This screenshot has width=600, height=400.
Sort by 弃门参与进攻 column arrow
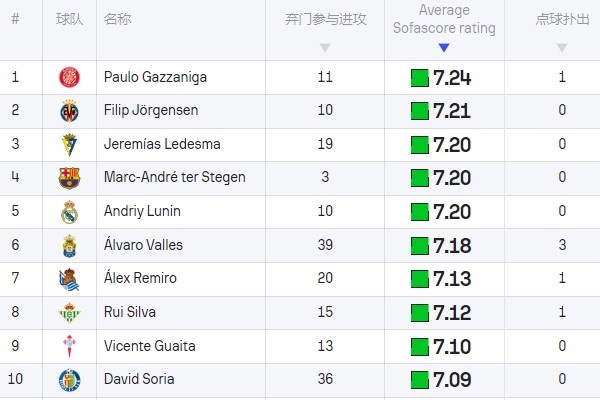coord(324,47)
